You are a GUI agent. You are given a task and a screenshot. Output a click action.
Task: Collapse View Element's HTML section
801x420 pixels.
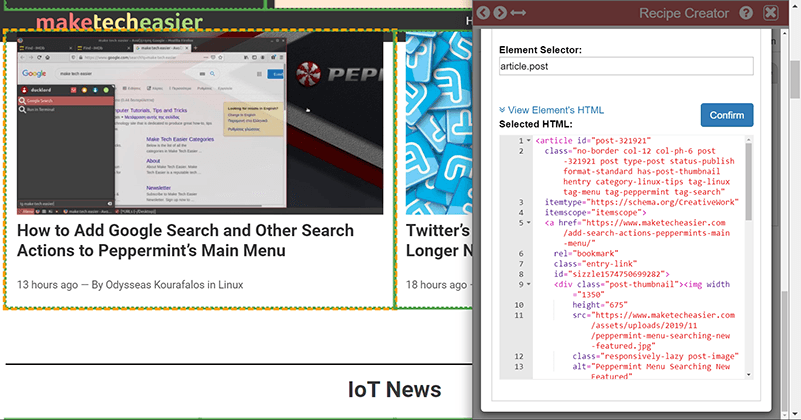(x=551, y=110)
